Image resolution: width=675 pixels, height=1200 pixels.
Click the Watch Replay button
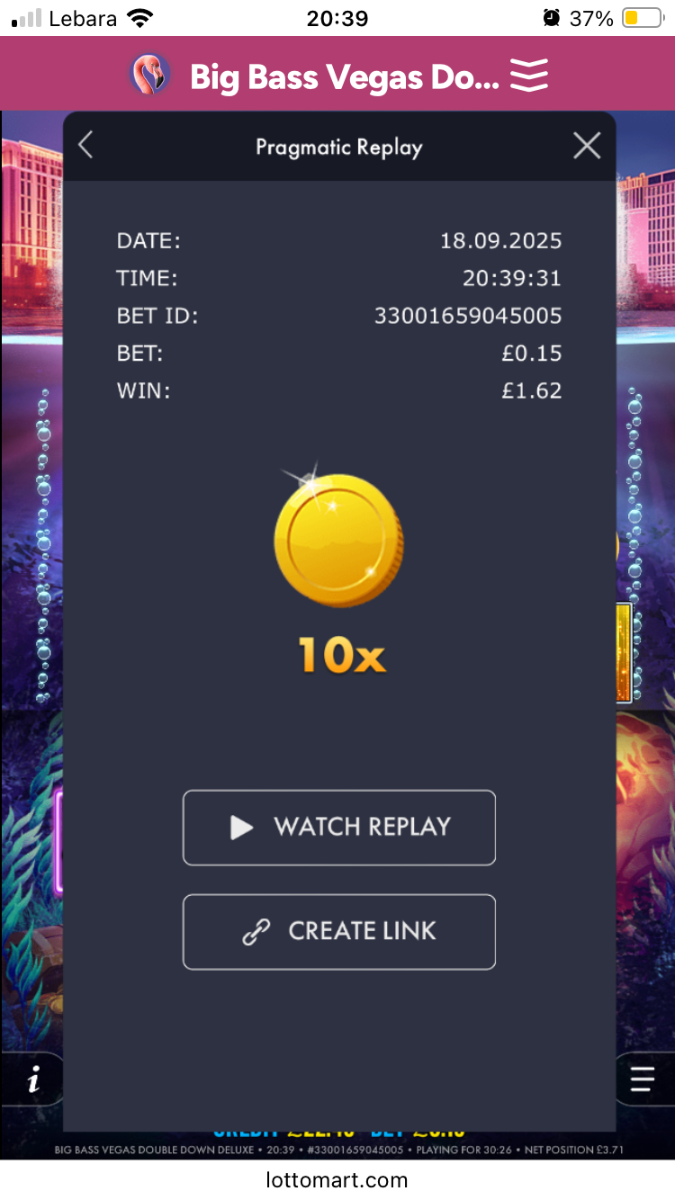pos(339,827)
